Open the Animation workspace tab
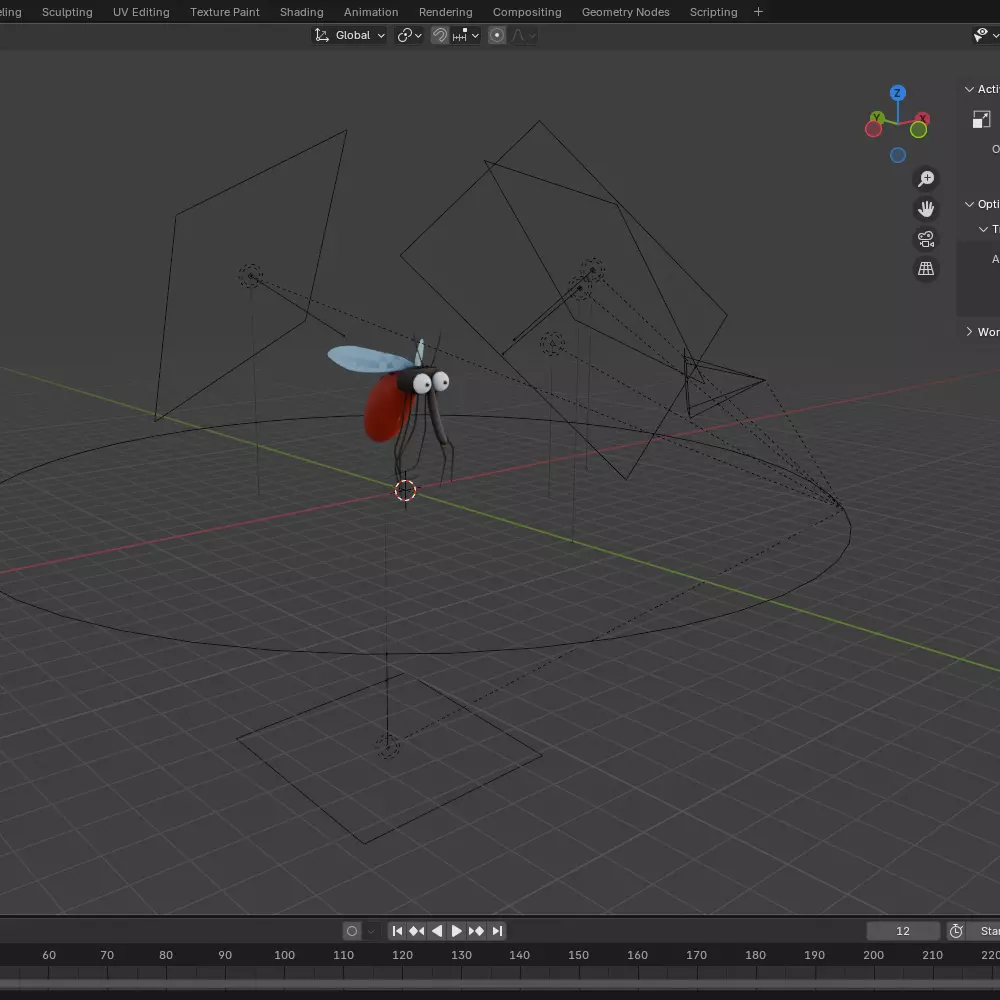The image size is (1000, 1000). coord(371,12)
